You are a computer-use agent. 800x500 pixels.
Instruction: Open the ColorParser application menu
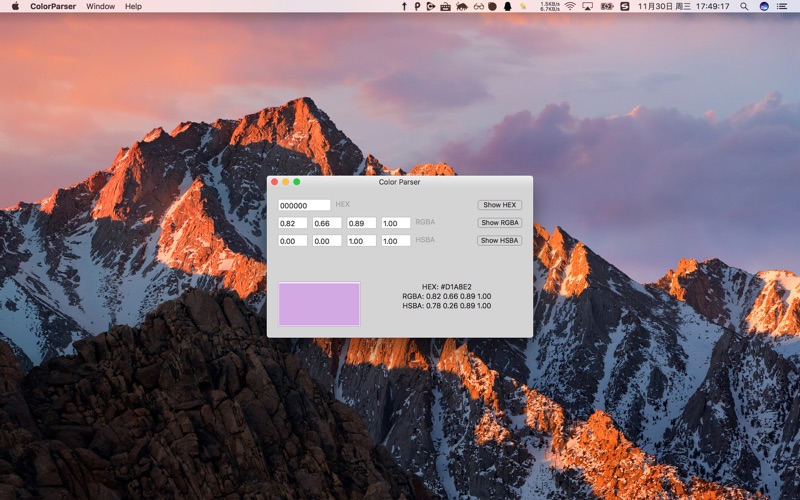[53, 6]
